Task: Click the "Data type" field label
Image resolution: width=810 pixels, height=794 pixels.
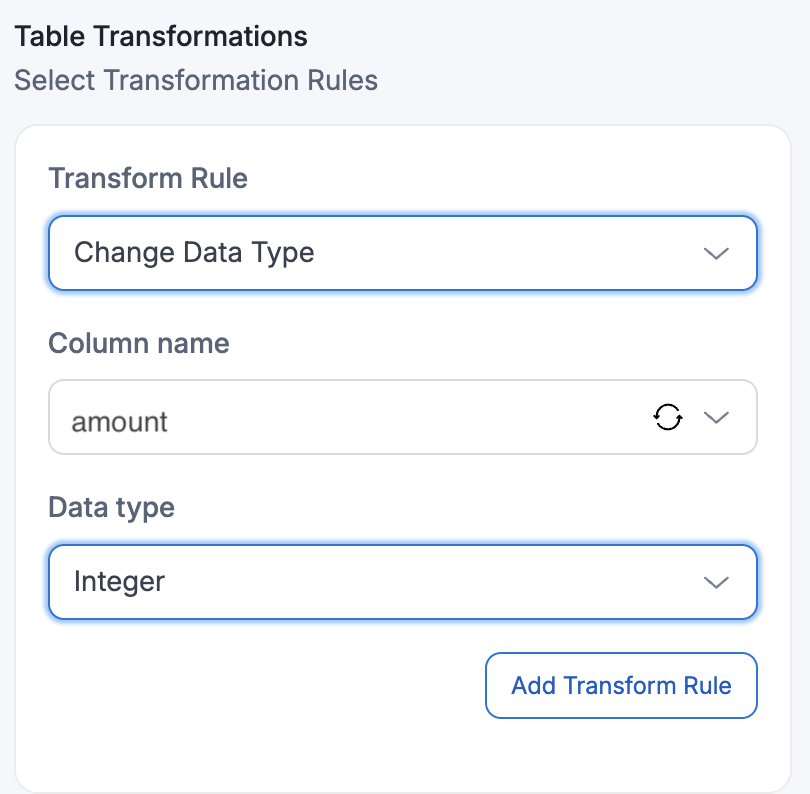Action: coord(111,508)
